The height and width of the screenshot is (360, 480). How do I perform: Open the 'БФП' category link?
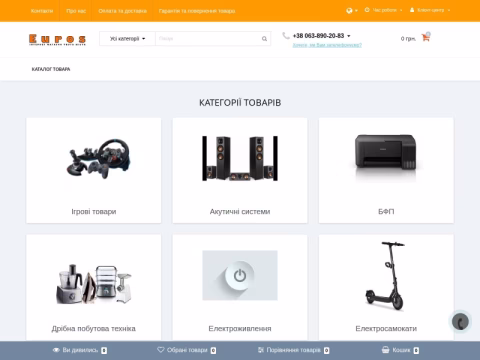pos(386,212)
